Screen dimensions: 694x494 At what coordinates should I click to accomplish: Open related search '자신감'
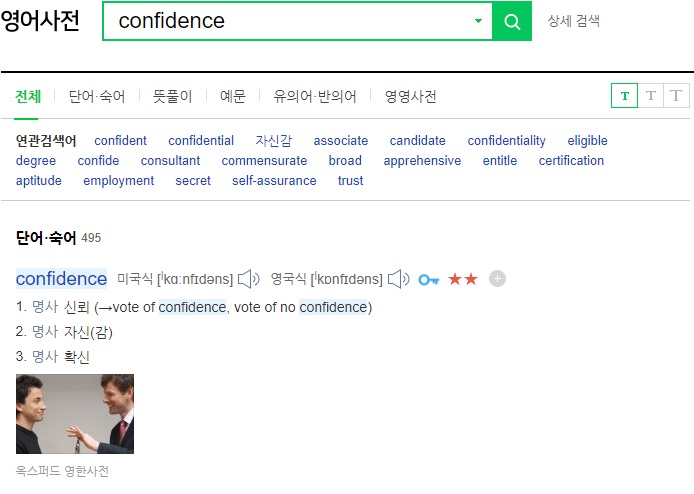pyautogui.click(x=274, y=141)
